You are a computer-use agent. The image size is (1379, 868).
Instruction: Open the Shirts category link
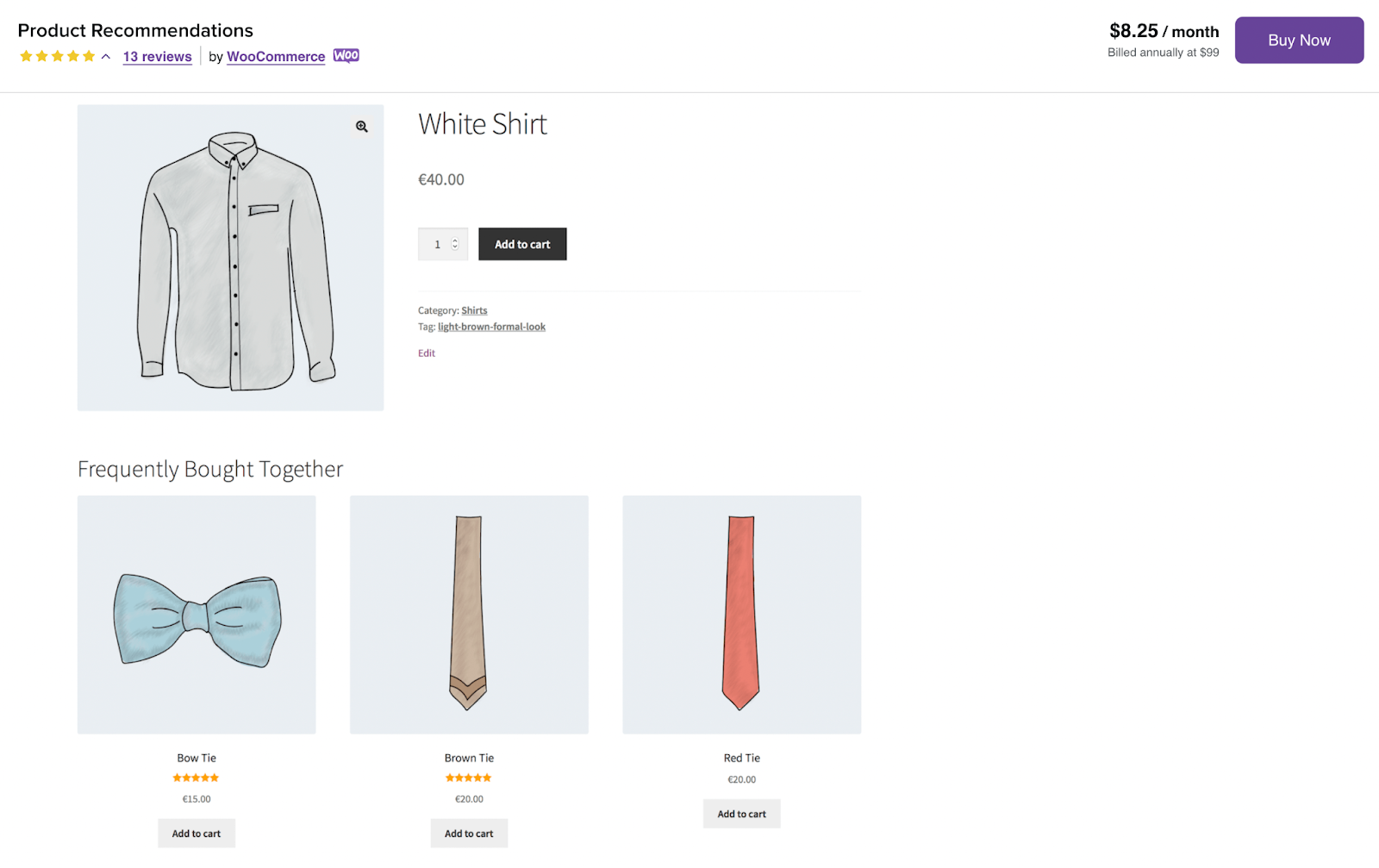coord(474,310)
